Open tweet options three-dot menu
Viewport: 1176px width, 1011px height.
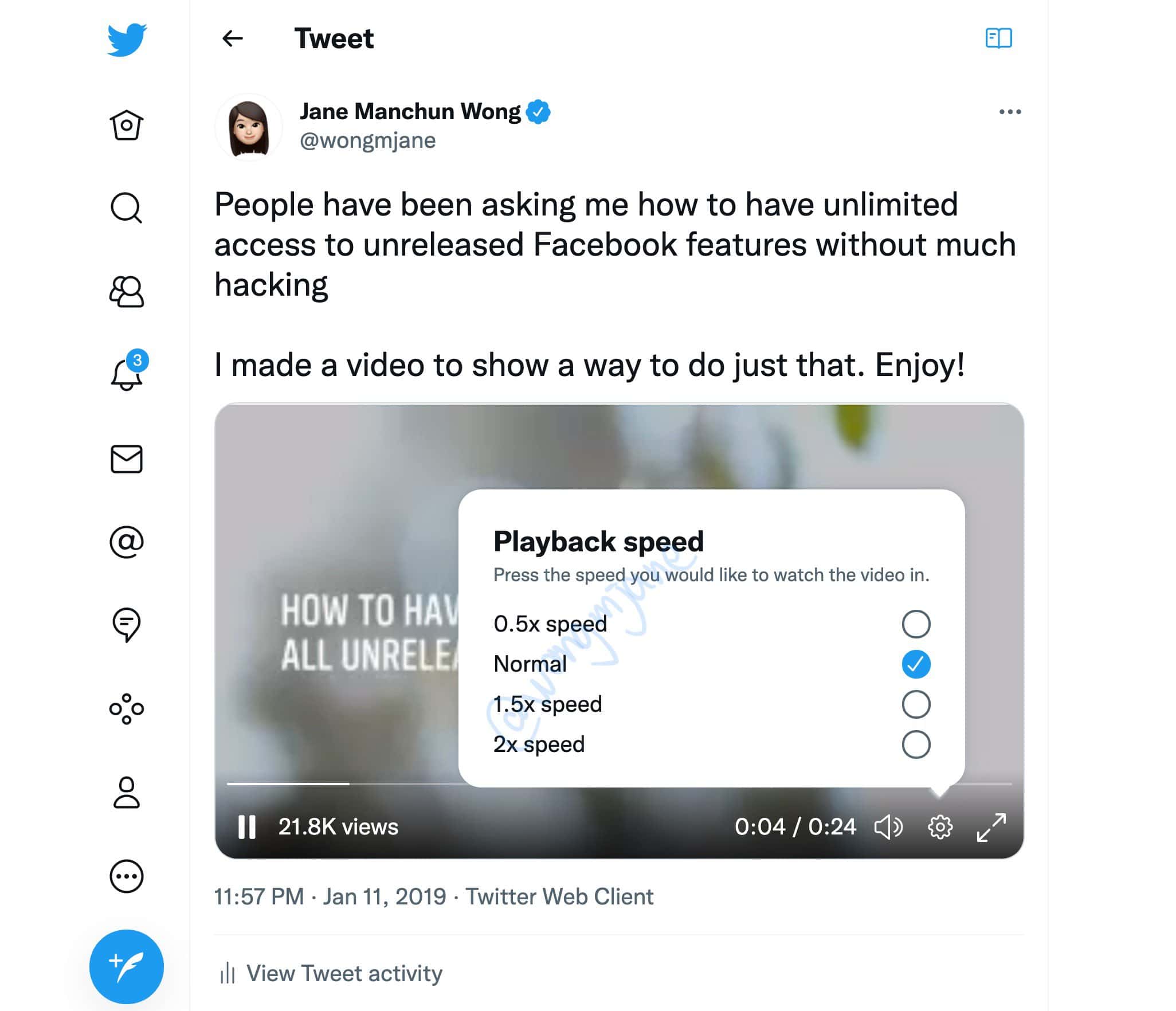coord(1010,112)
